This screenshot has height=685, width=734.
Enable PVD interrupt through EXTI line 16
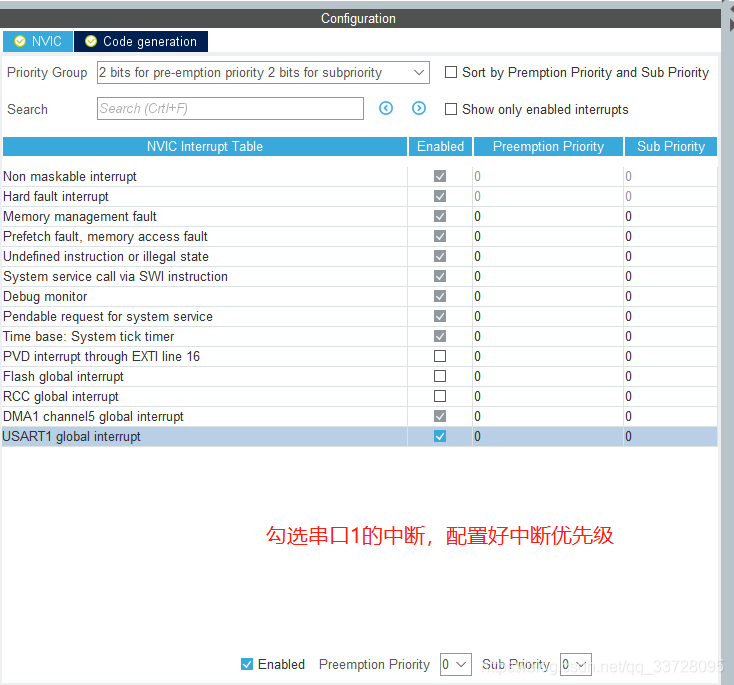tap(440, 356)
